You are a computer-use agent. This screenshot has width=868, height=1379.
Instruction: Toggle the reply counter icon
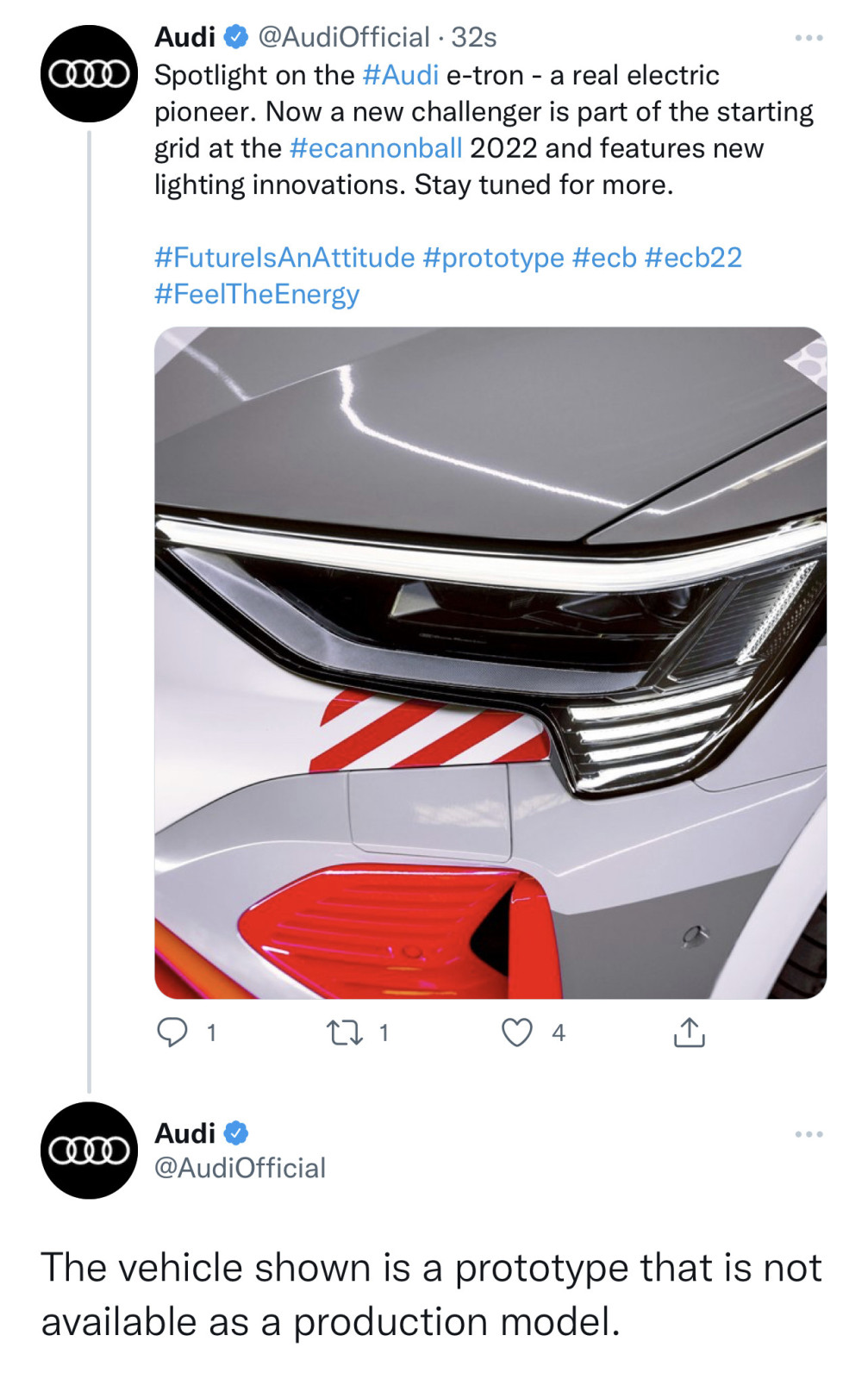pos(173,1032)
